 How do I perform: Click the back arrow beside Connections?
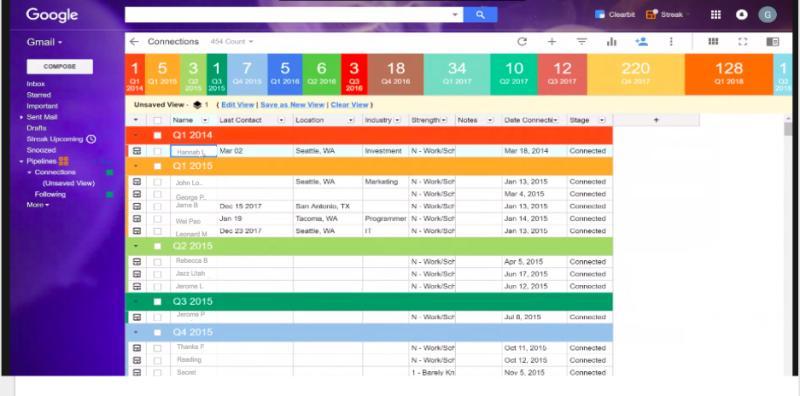tap(134, 42)
